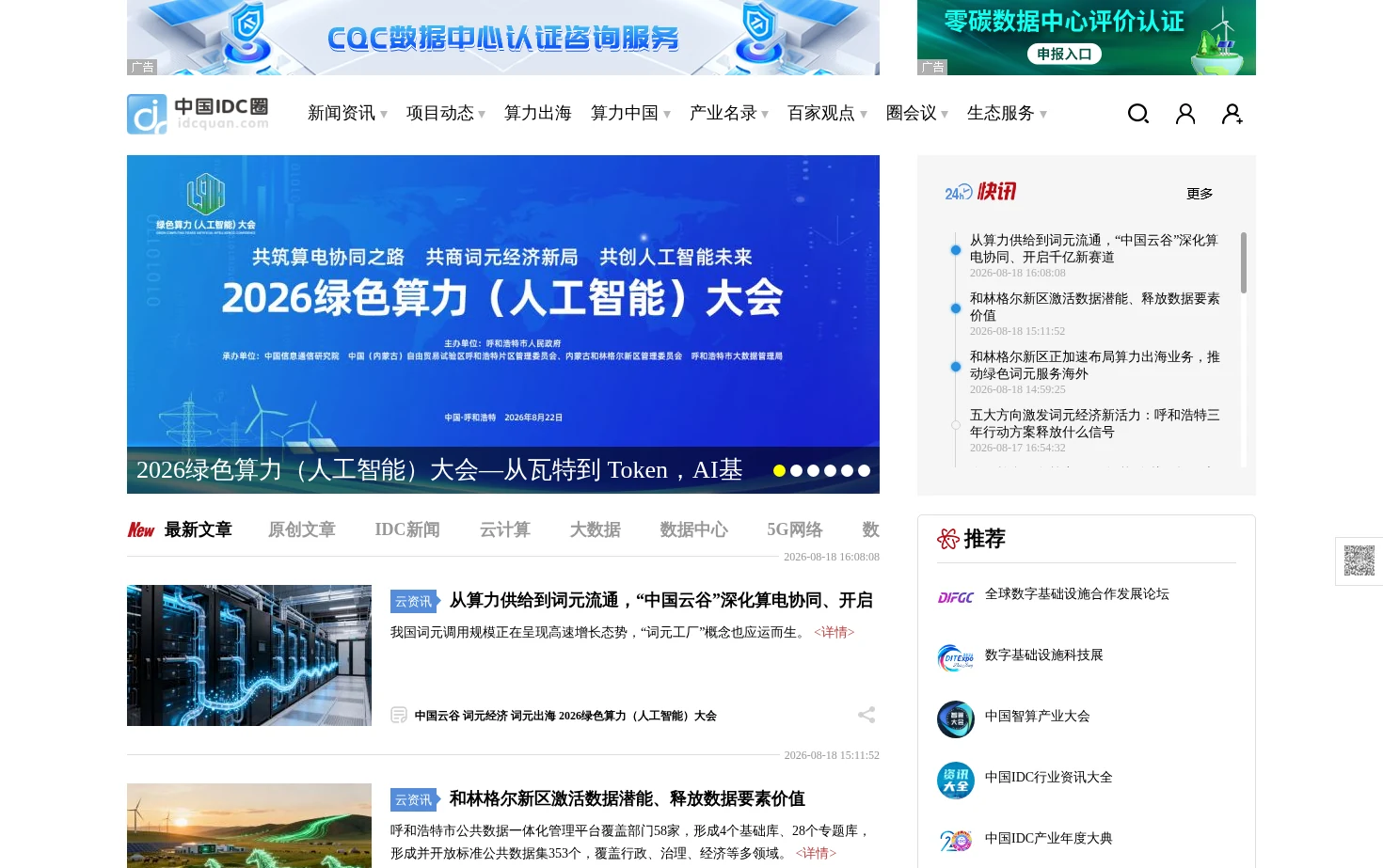Viewport: 1383px width, 868px height.
Task: Open server room thumbnail of first article
Action: 249,655
